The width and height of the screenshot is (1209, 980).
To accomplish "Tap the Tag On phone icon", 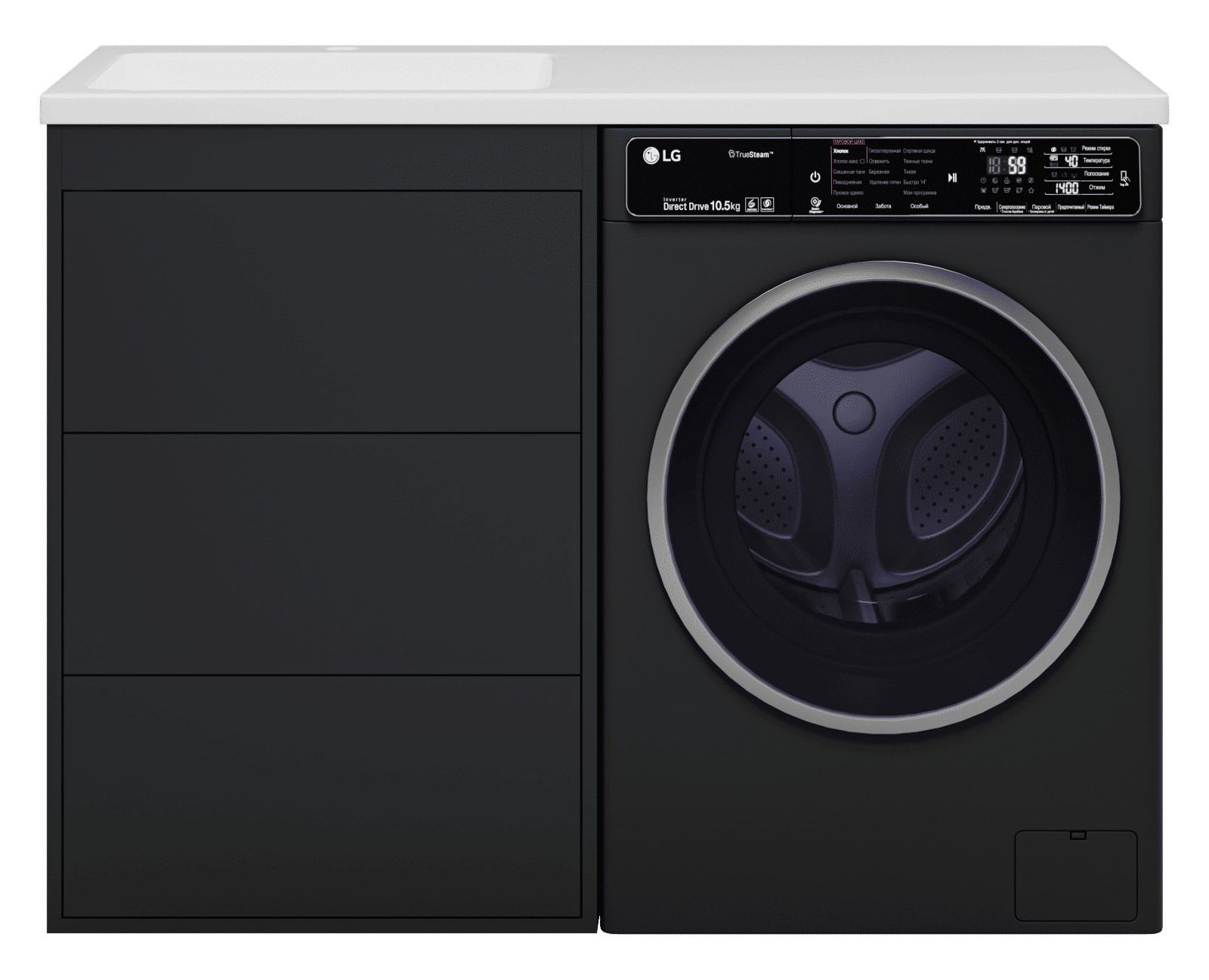I will (1124, 178).
